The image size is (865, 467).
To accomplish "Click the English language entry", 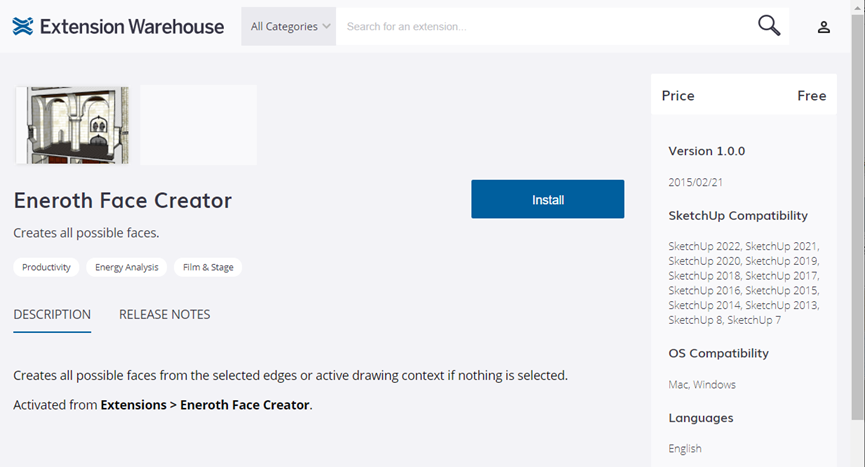I will pos(685,449).
